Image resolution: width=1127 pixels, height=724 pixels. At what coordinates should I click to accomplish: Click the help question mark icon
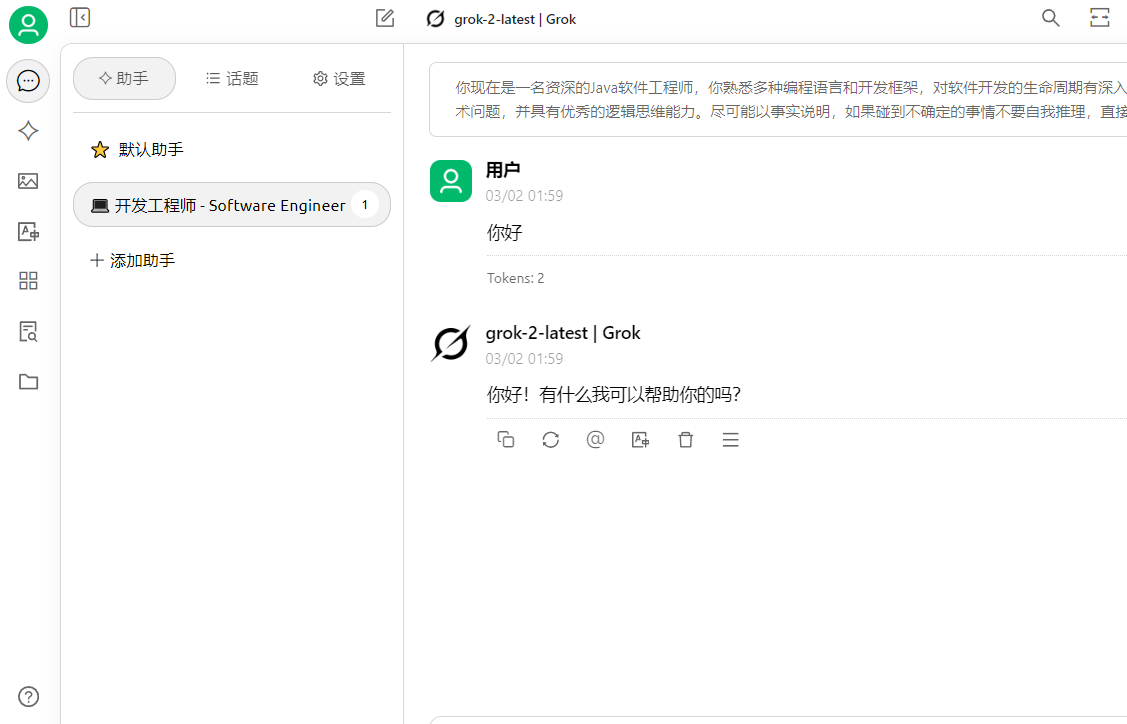[29, 697]
